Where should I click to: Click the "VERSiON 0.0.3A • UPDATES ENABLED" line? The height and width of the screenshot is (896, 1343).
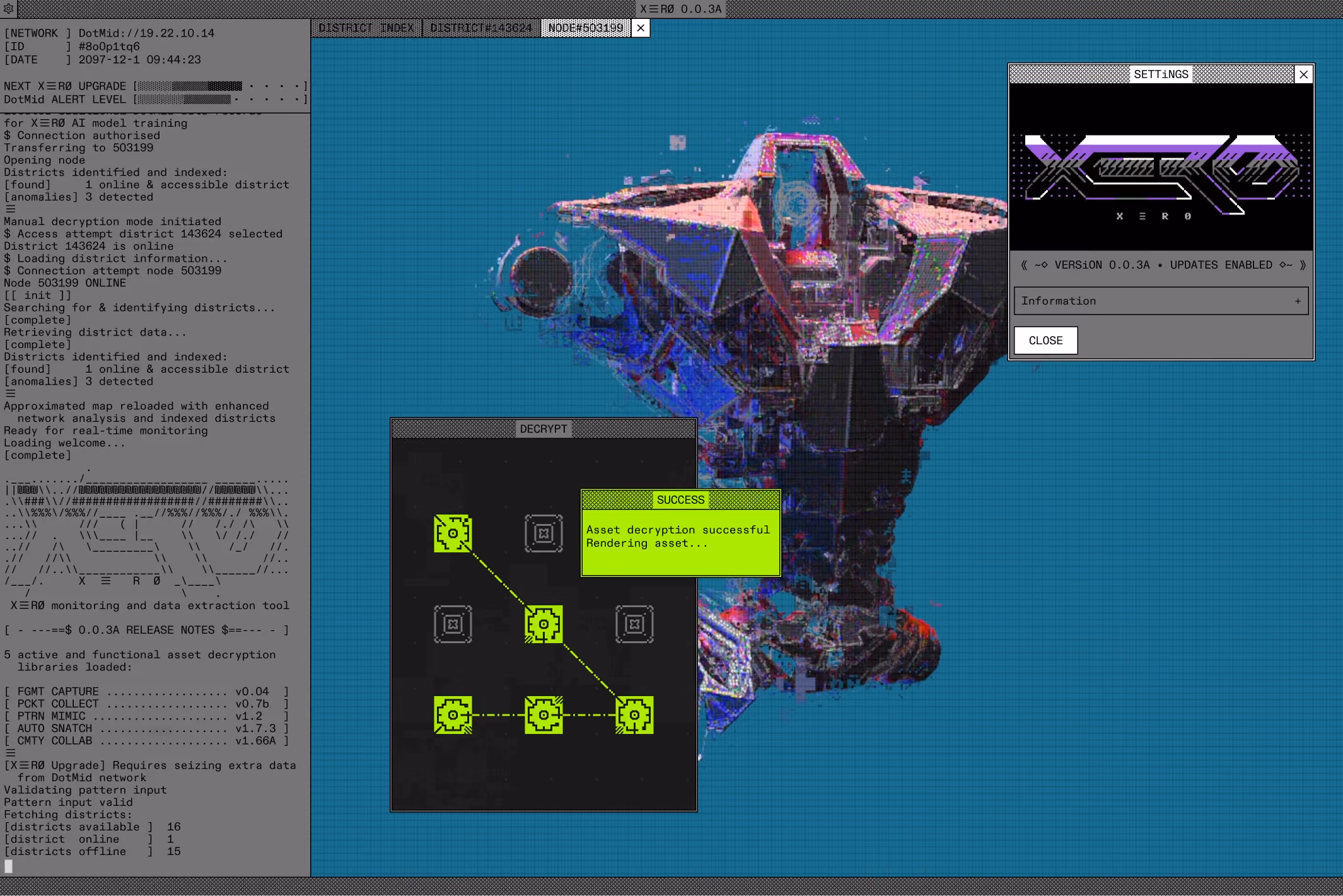1163,265
